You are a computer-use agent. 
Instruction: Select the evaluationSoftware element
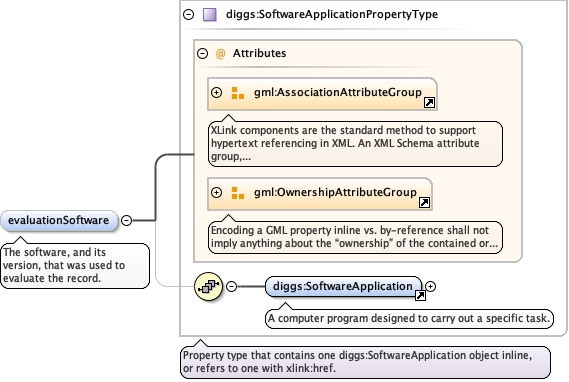pyautogui.click(x=59, y=221)
